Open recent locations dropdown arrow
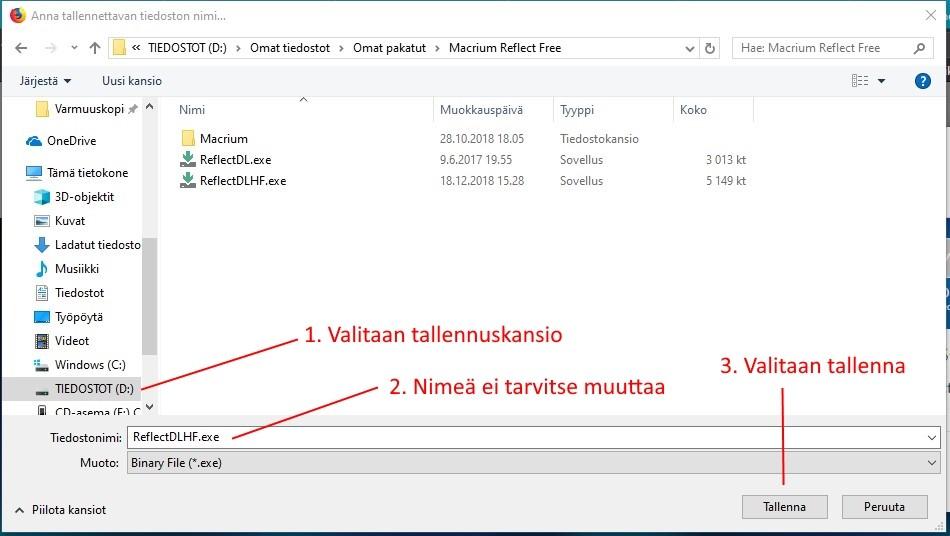Image resolution: width=950 pixels, height=536 pixels. 74,48
